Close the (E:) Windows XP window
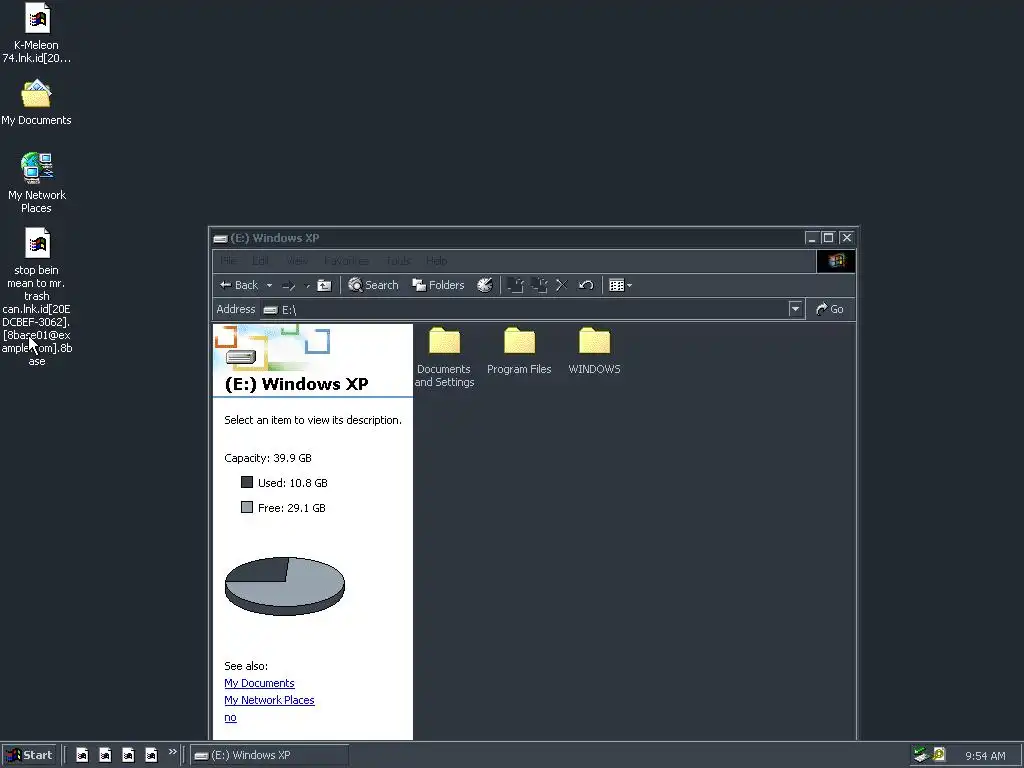 pyautogui.click(x=847, y=238)
